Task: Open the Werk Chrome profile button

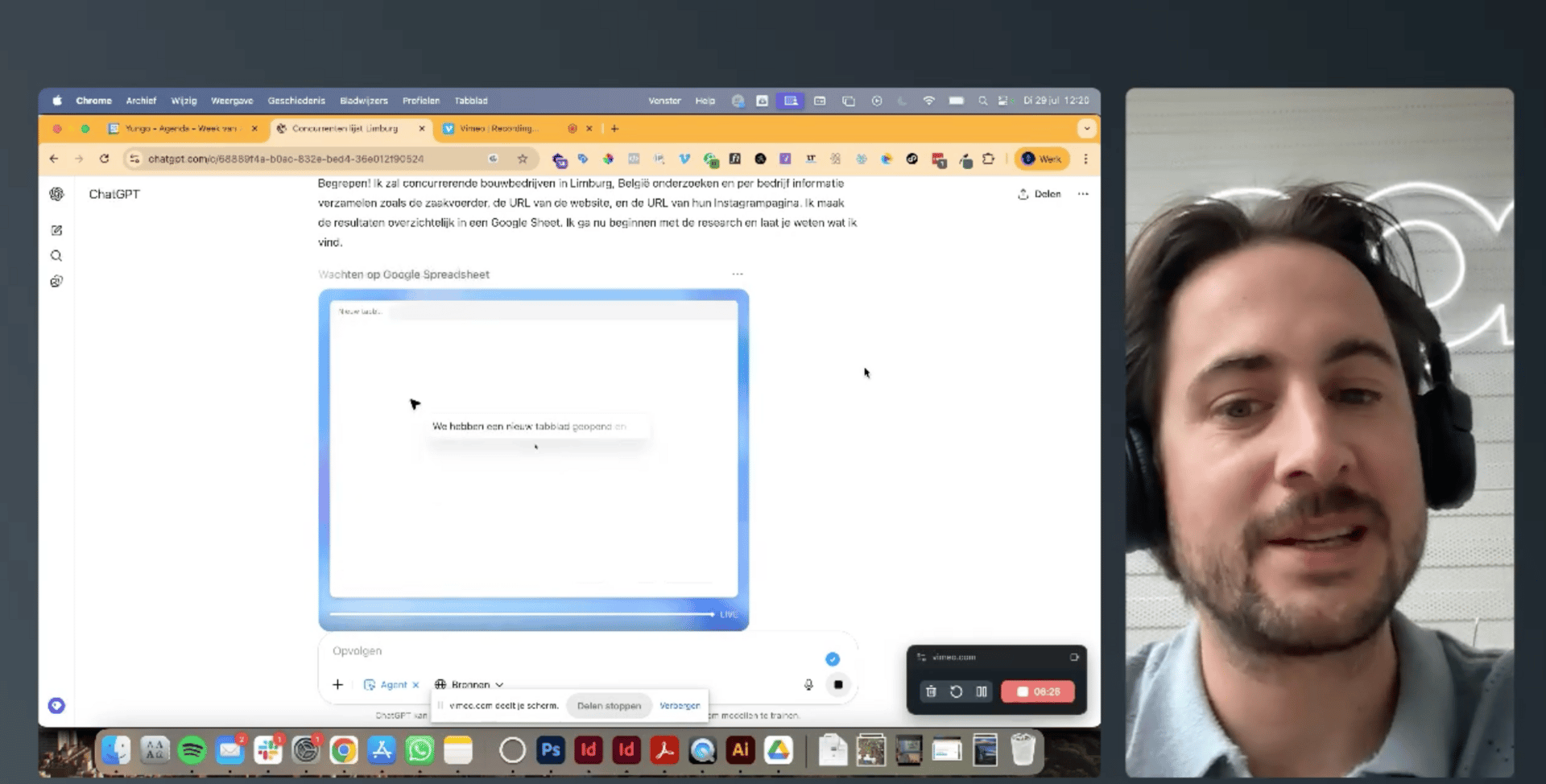Action: pos(1041,159)
